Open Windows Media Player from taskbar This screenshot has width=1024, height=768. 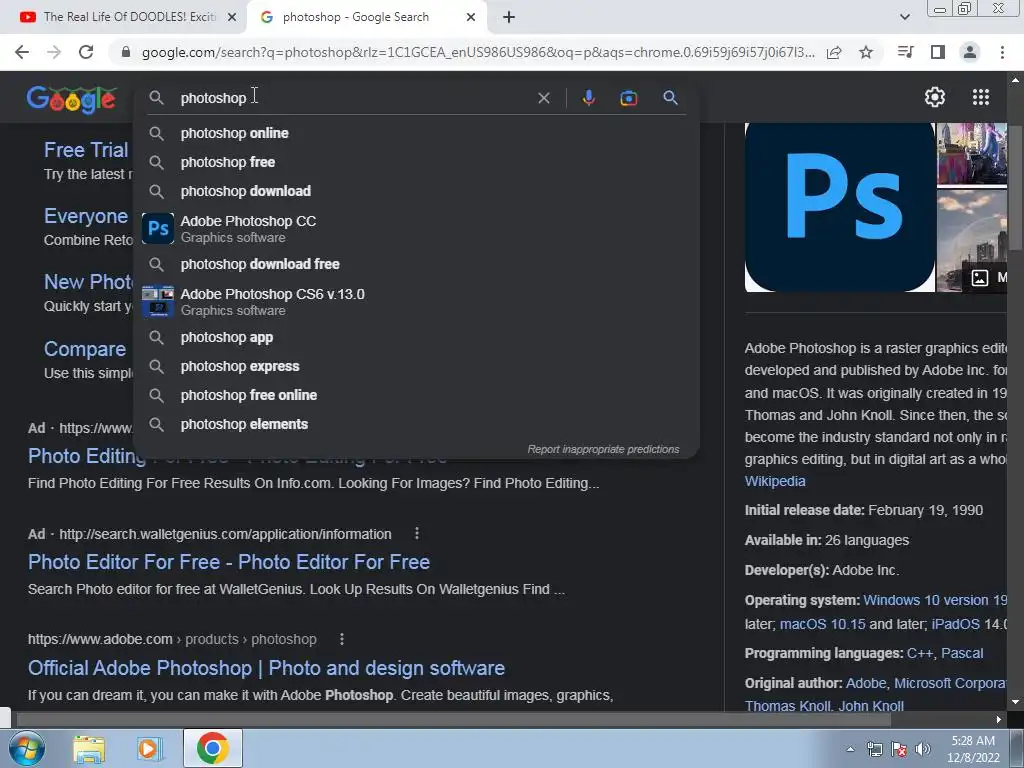(150, 749)
